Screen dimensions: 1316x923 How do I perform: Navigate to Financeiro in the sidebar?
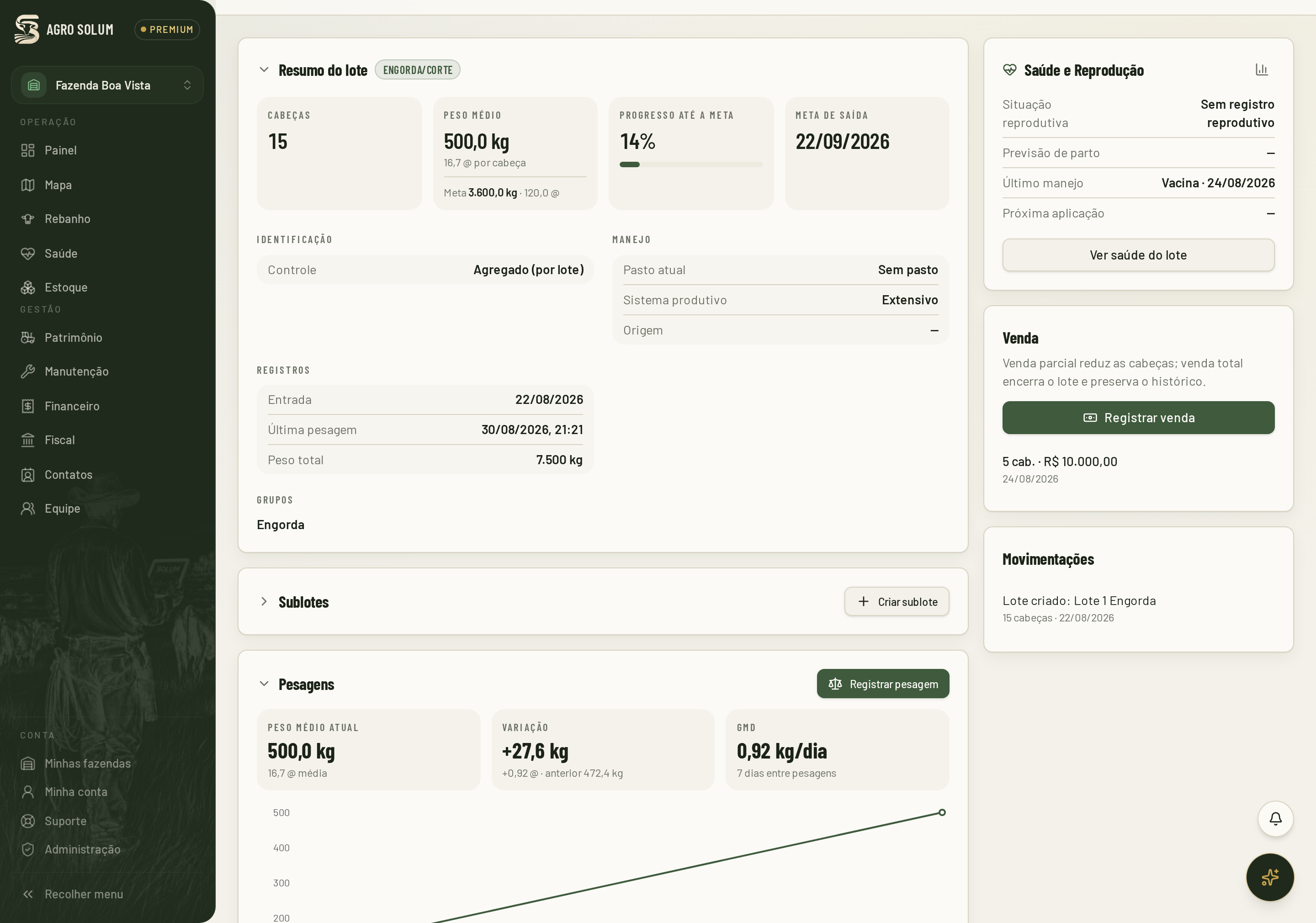(107, 406)
